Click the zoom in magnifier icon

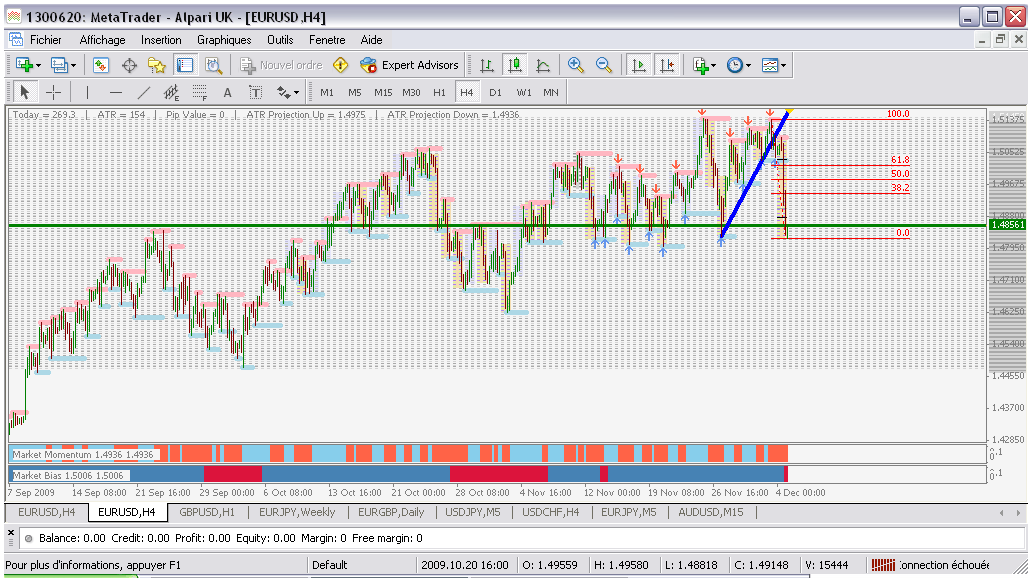pos(576,65)
